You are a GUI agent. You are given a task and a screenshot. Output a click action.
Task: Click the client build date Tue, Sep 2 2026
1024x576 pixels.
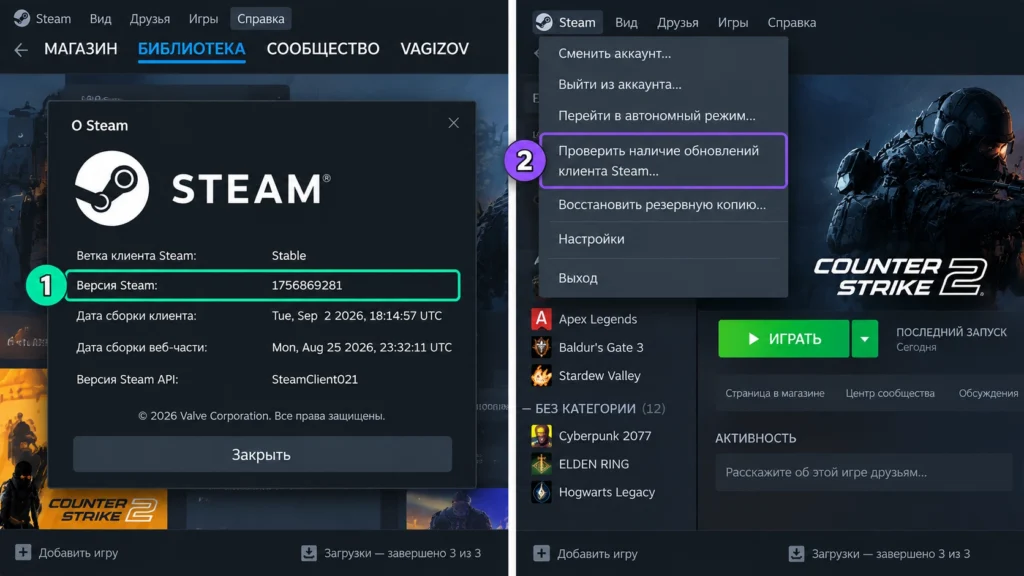[357, 315]
